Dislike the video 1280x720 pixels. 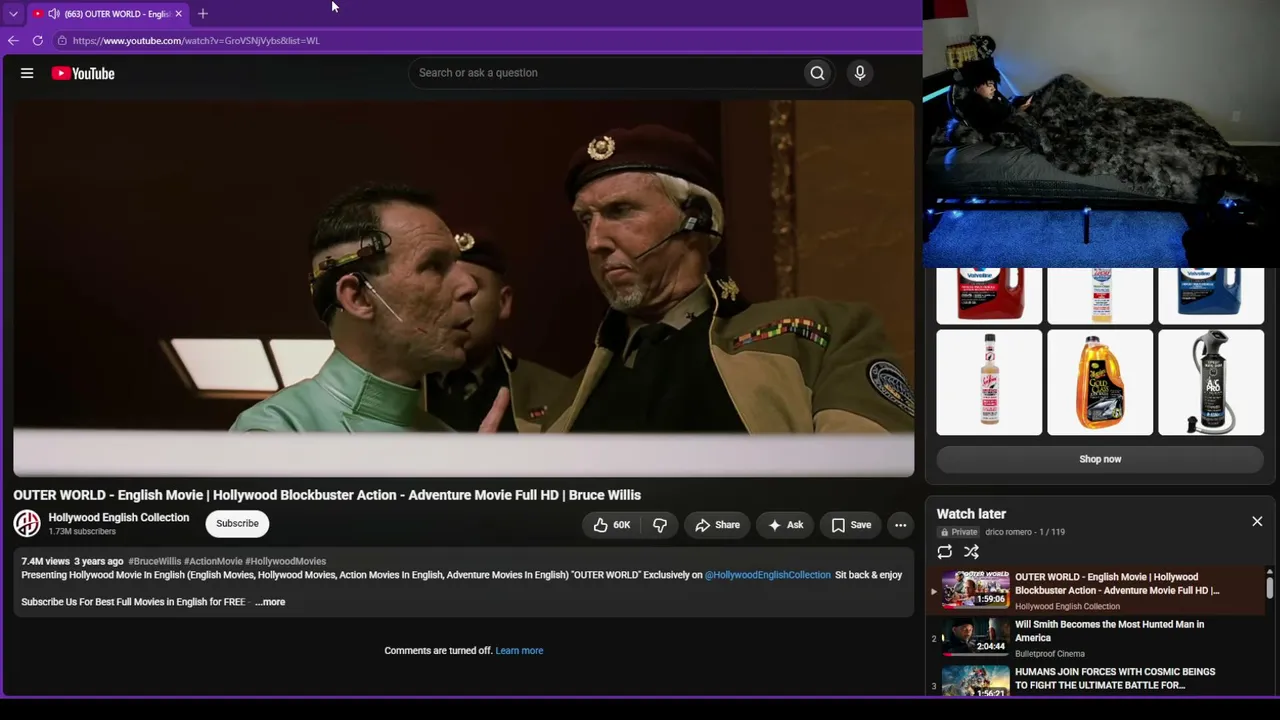pyautogui.click(x=659, y=525)
